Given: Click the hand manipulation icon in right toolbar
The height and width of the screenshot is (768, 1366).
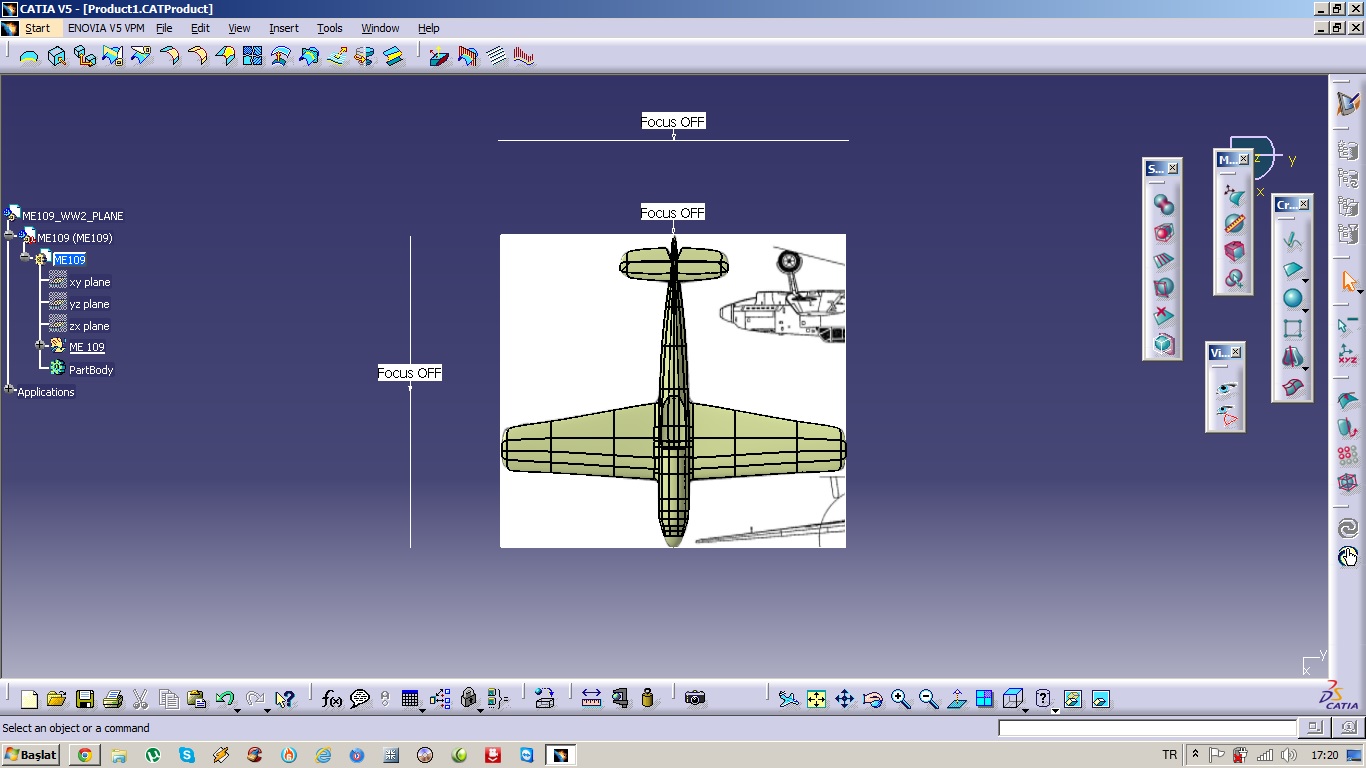Looking at the screenshot, I should click(1348, 557).
